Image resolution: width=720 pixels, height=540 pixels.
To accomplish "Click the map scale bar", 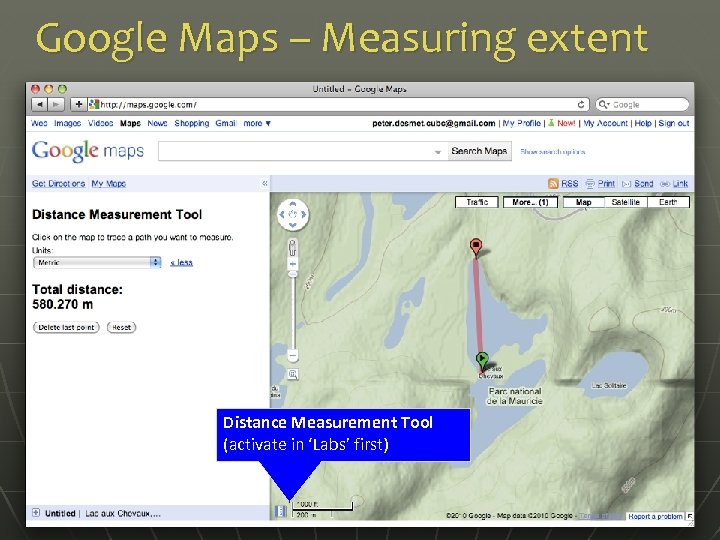I will tap(323, 509).
